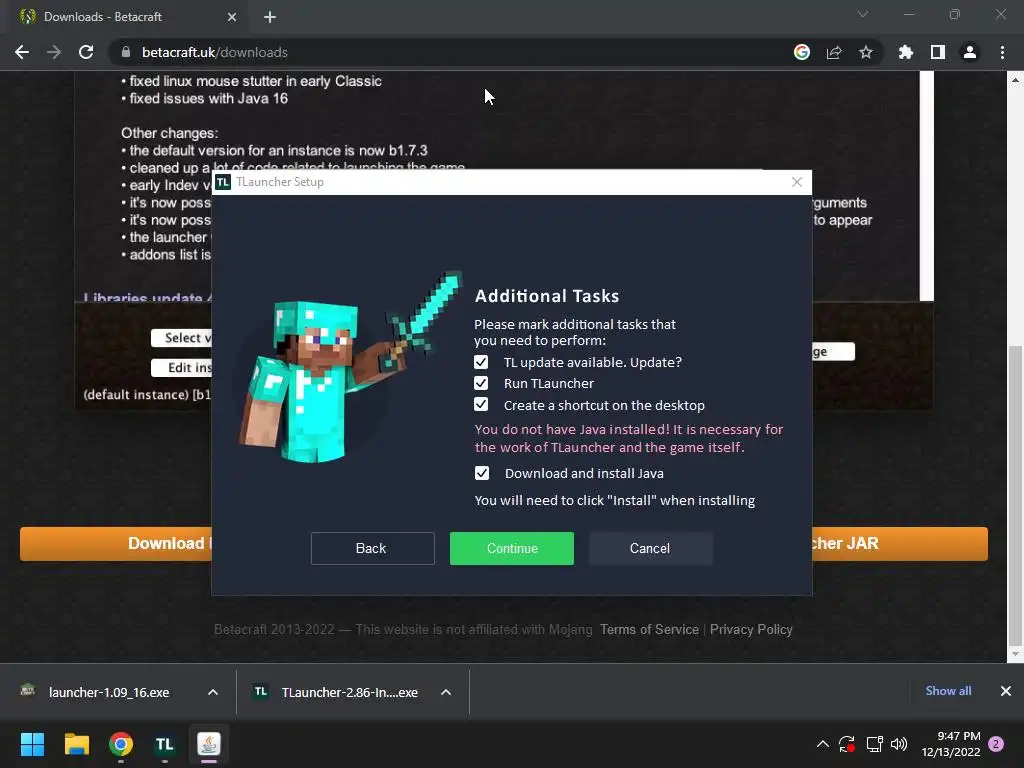Open the Windows Start menu

32,744
